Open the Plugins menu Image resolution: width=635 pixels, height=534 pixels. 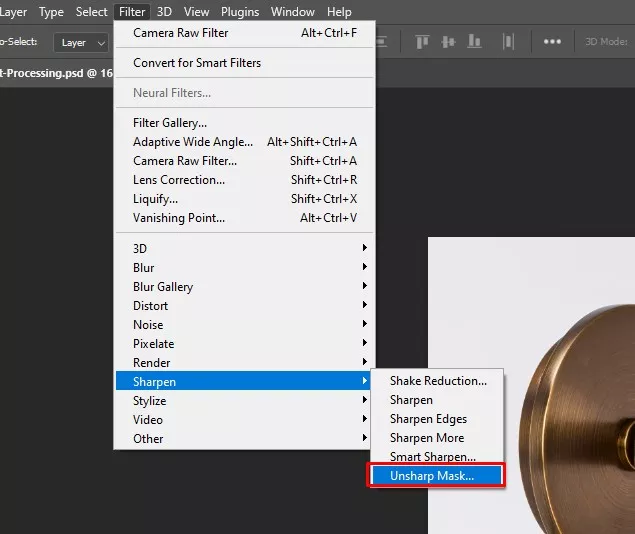point(240,12)
